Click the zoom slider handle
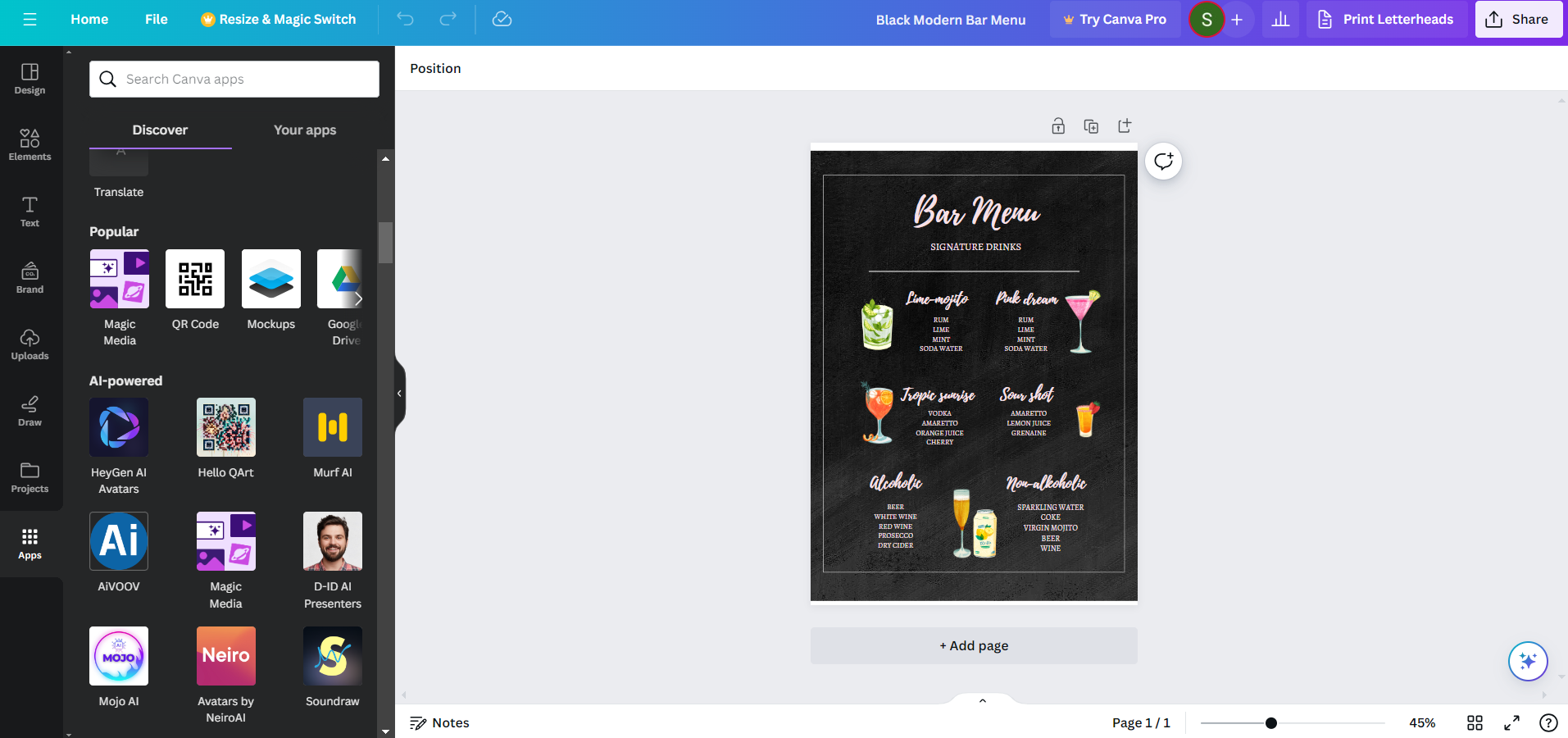 (1270, 723)
